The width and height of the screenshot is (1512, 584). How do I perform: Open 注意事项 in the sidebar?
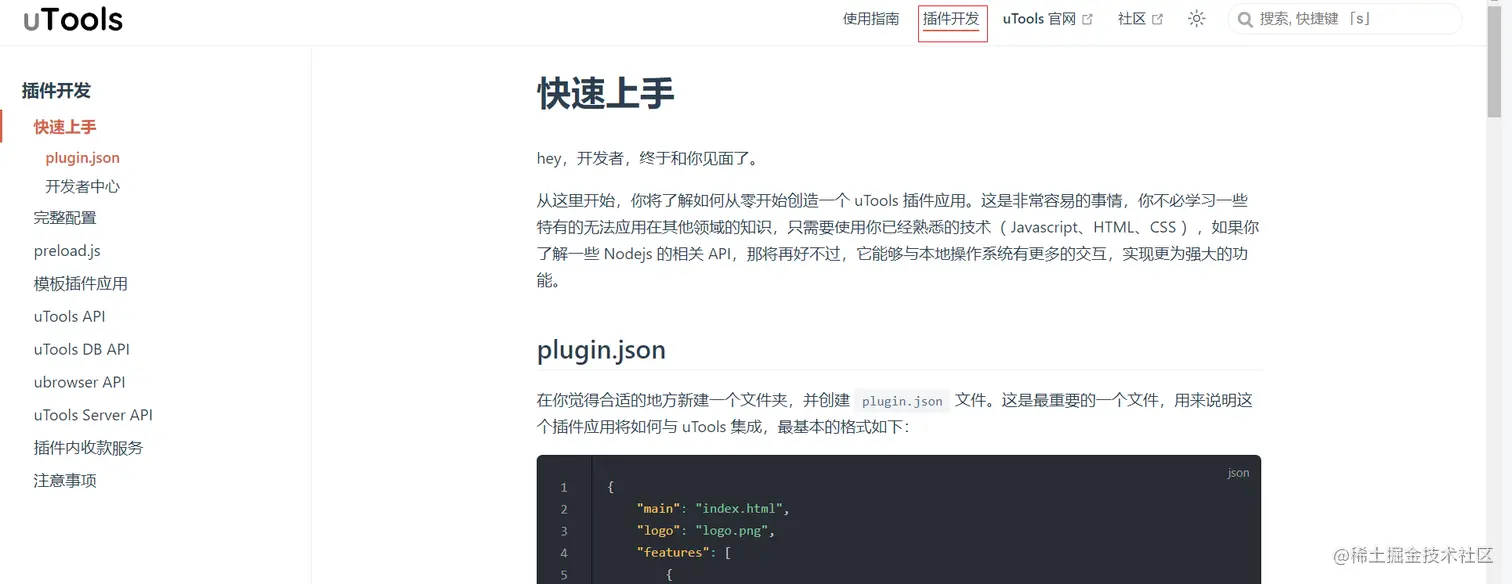(65, 481)
